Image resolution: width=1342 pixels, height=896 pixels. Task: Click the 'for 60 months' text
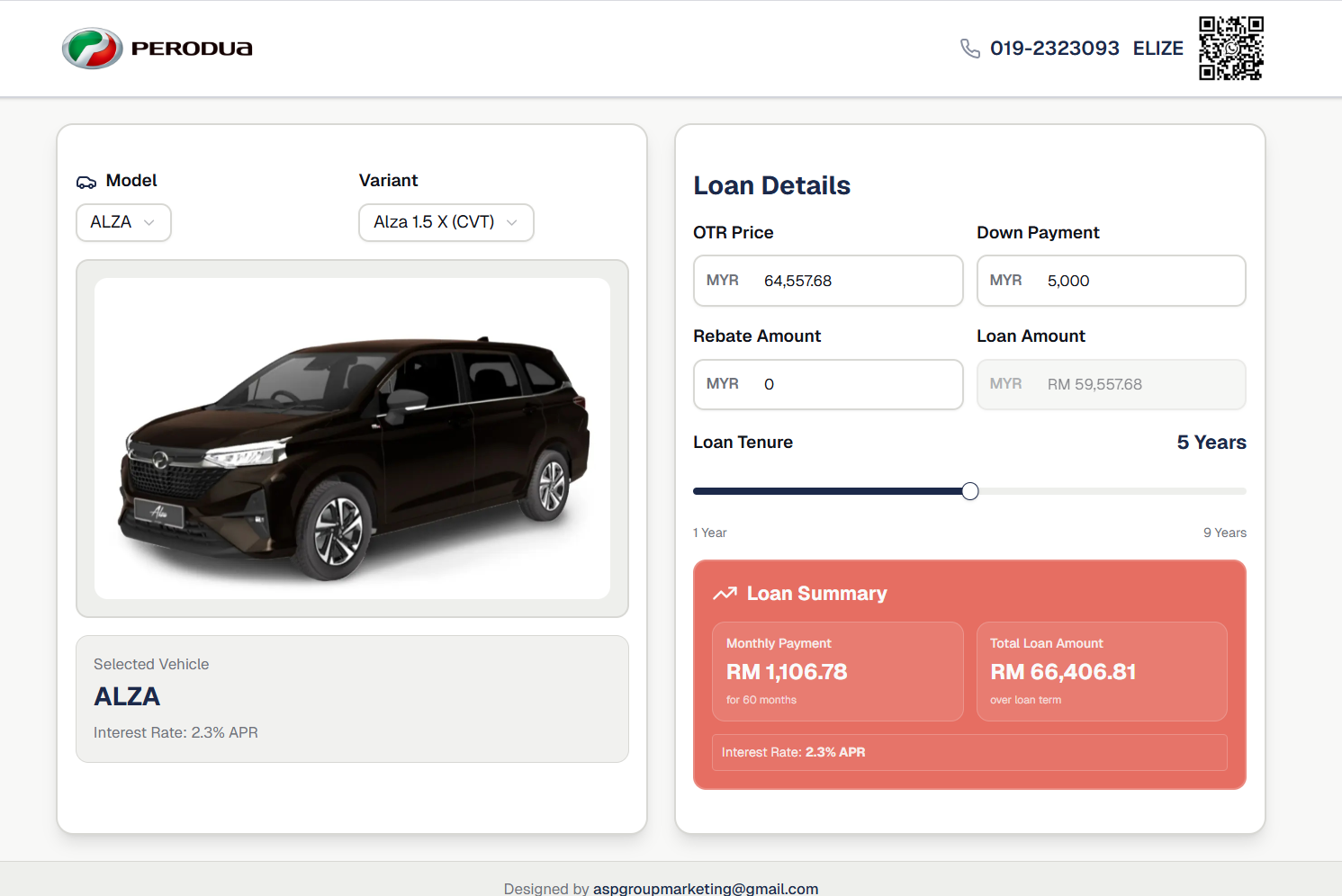761,700
